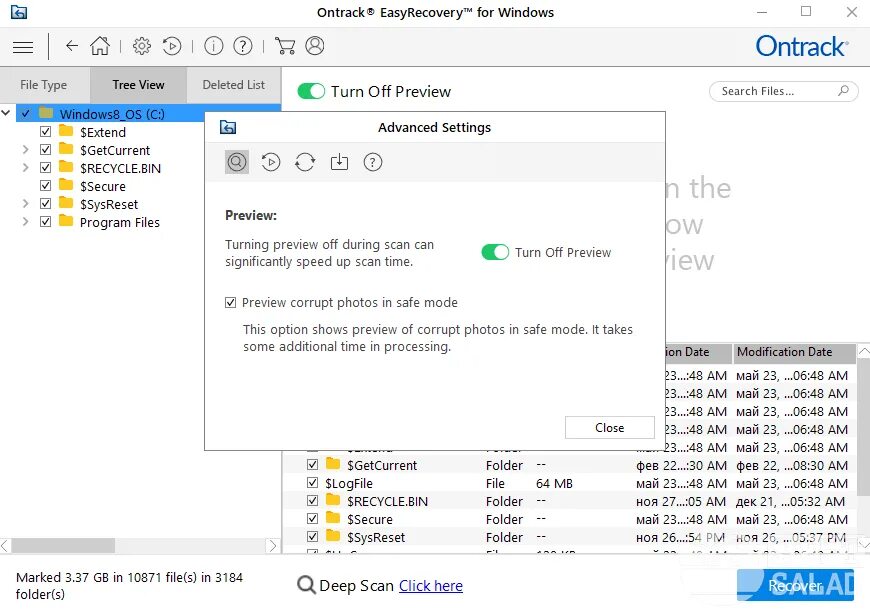The image size is (870, 612).
Task: Uncheck the $Secure row in file list
Action: pos(312,519)
